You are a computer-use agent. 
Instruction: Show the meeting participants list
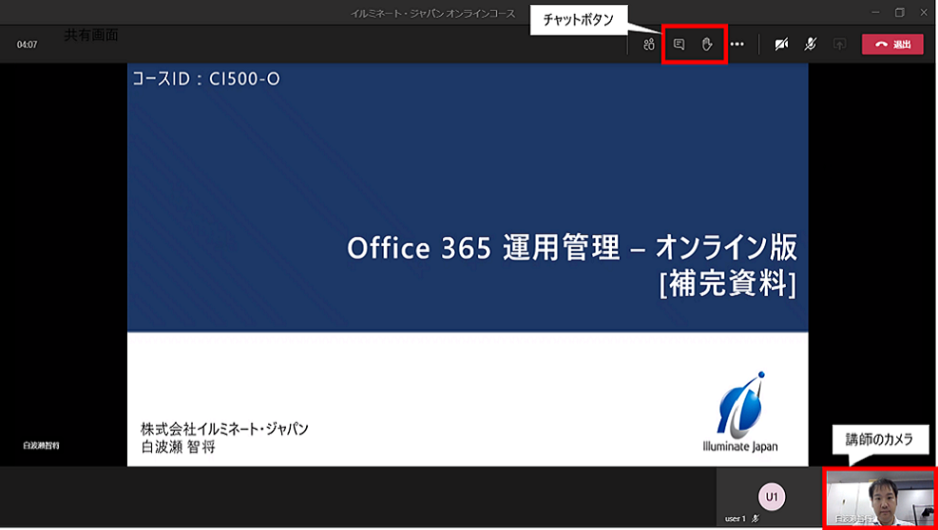(x=648, y=44)
